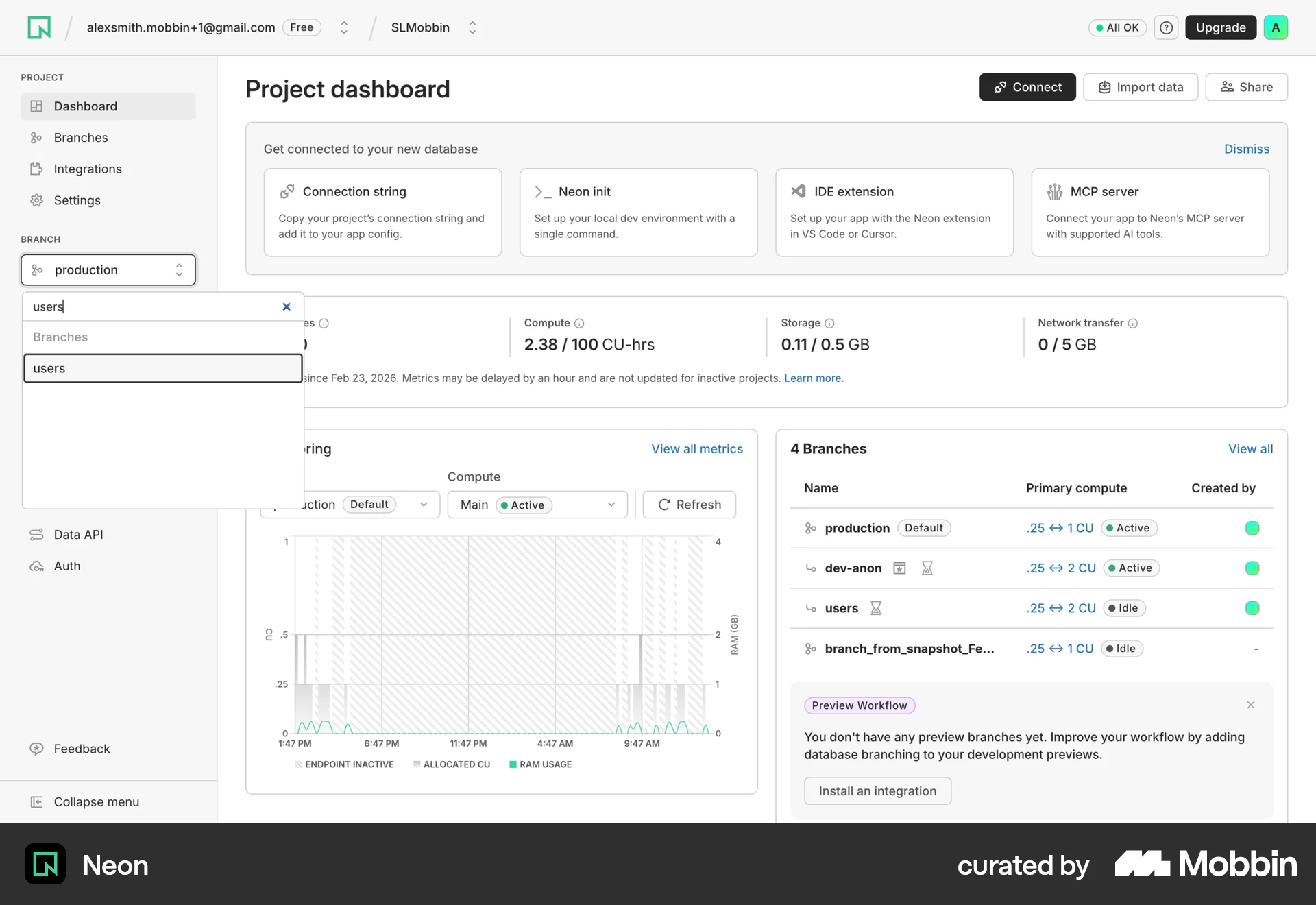Image resolution: width=1316 pixels, height=905 pixels.
Task: Click the Network transfer info icon
Action: pos(1133,323)
